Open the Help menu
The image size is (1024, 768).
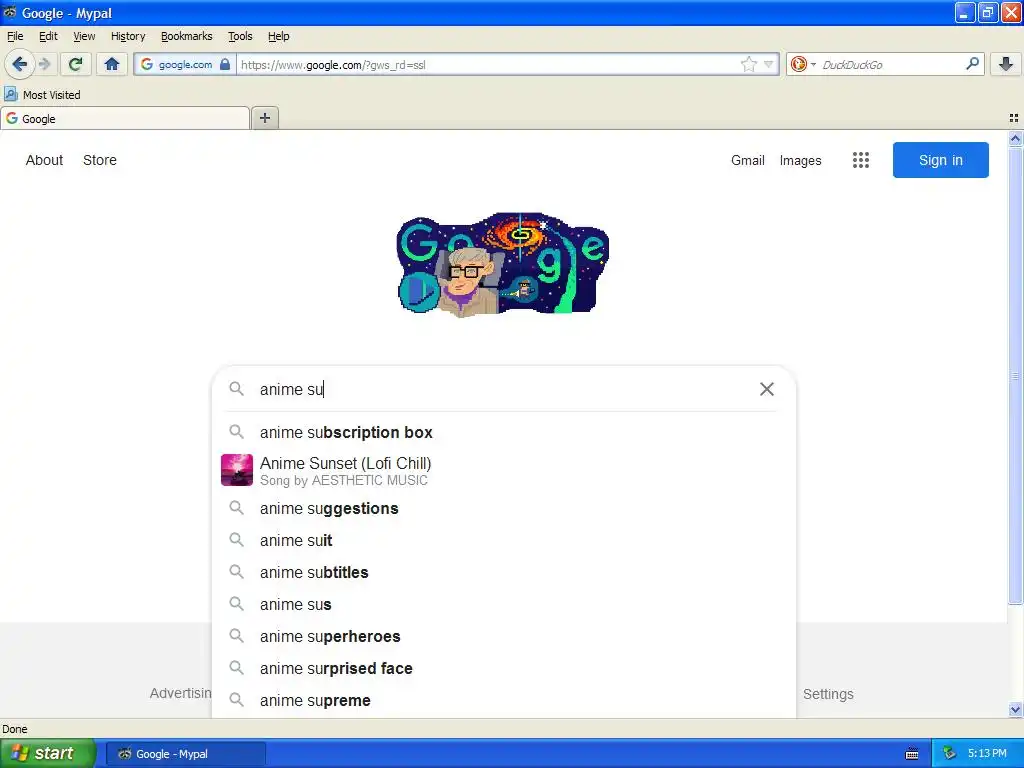(x=278, y=36)
